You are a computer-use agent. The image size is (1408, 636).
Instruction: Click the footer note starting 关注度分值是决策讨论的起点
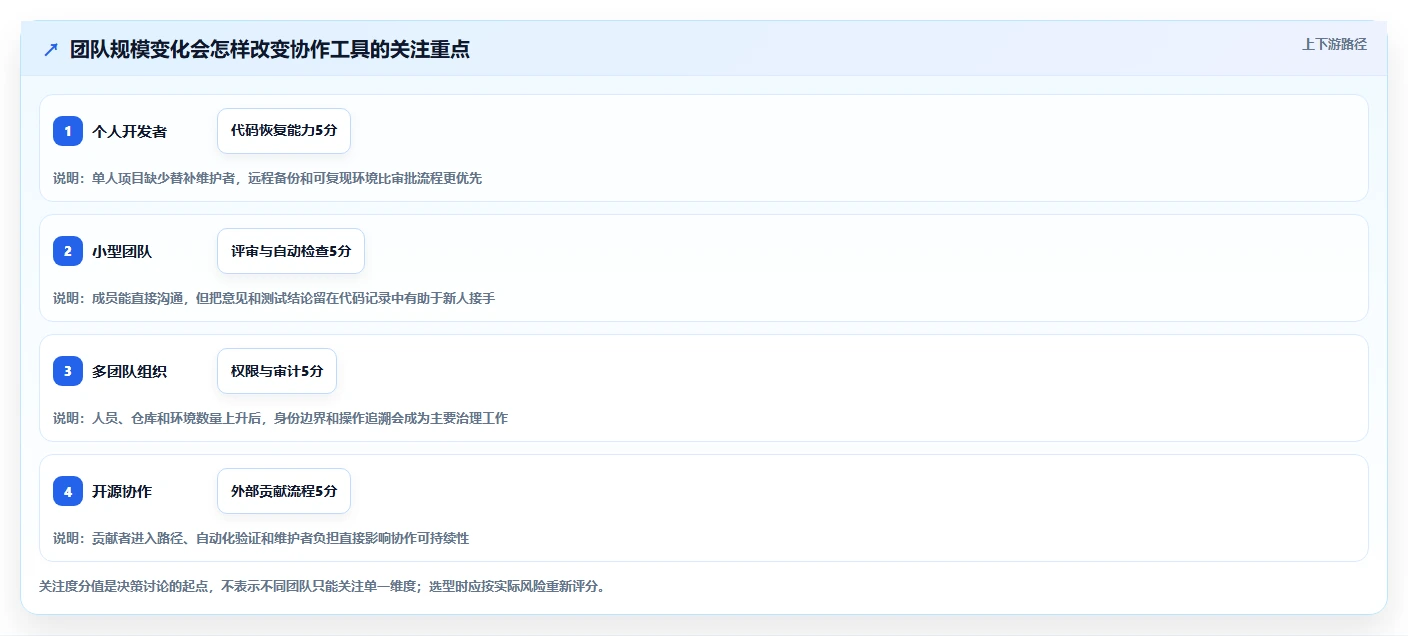click(322, 586)
